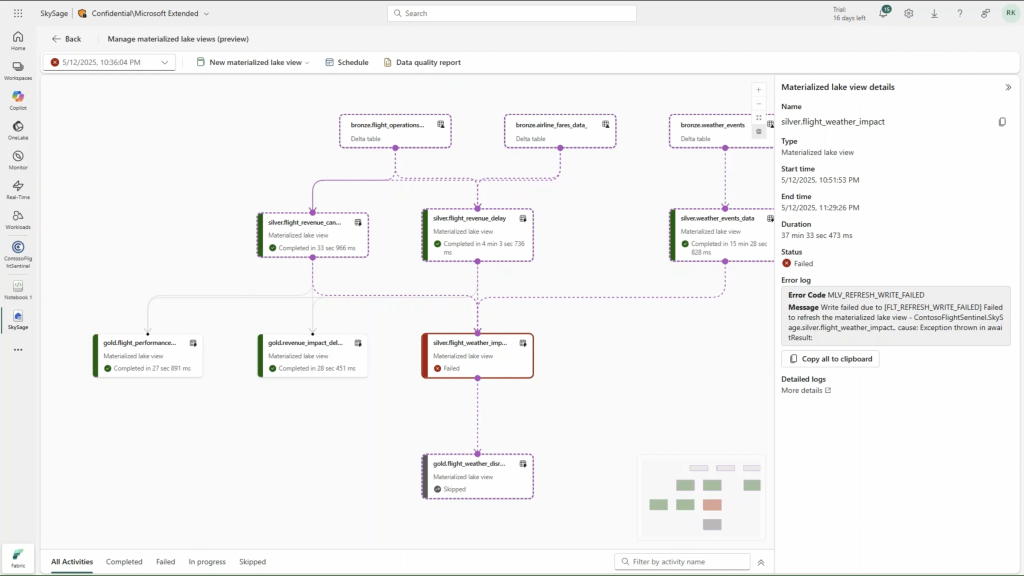Screen dimensions: 1024x576
Task: Click the SkySage breadcrumb in the header
Action: (54, 13)
